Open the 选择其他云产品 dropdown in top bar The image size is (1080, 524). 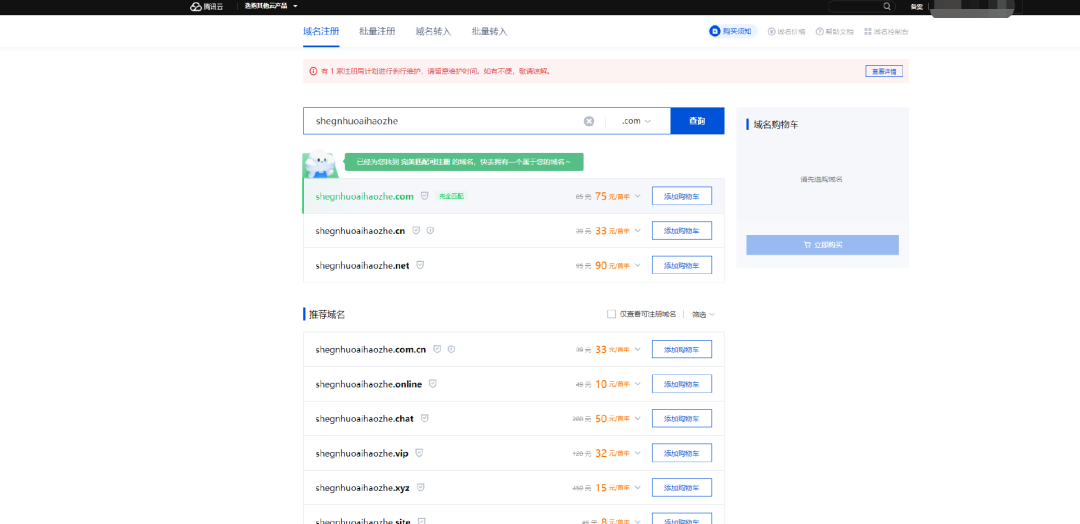pos(271,6)
